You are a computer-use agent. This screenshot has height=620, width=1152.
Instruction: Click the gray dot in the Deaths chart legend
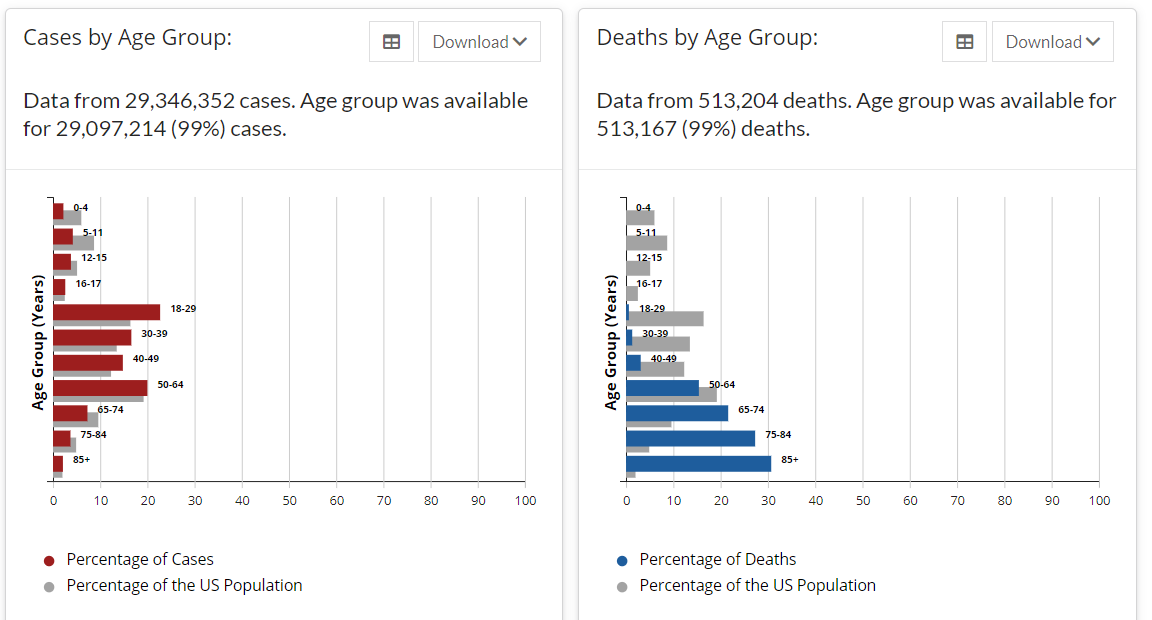[x=622, y=587]
